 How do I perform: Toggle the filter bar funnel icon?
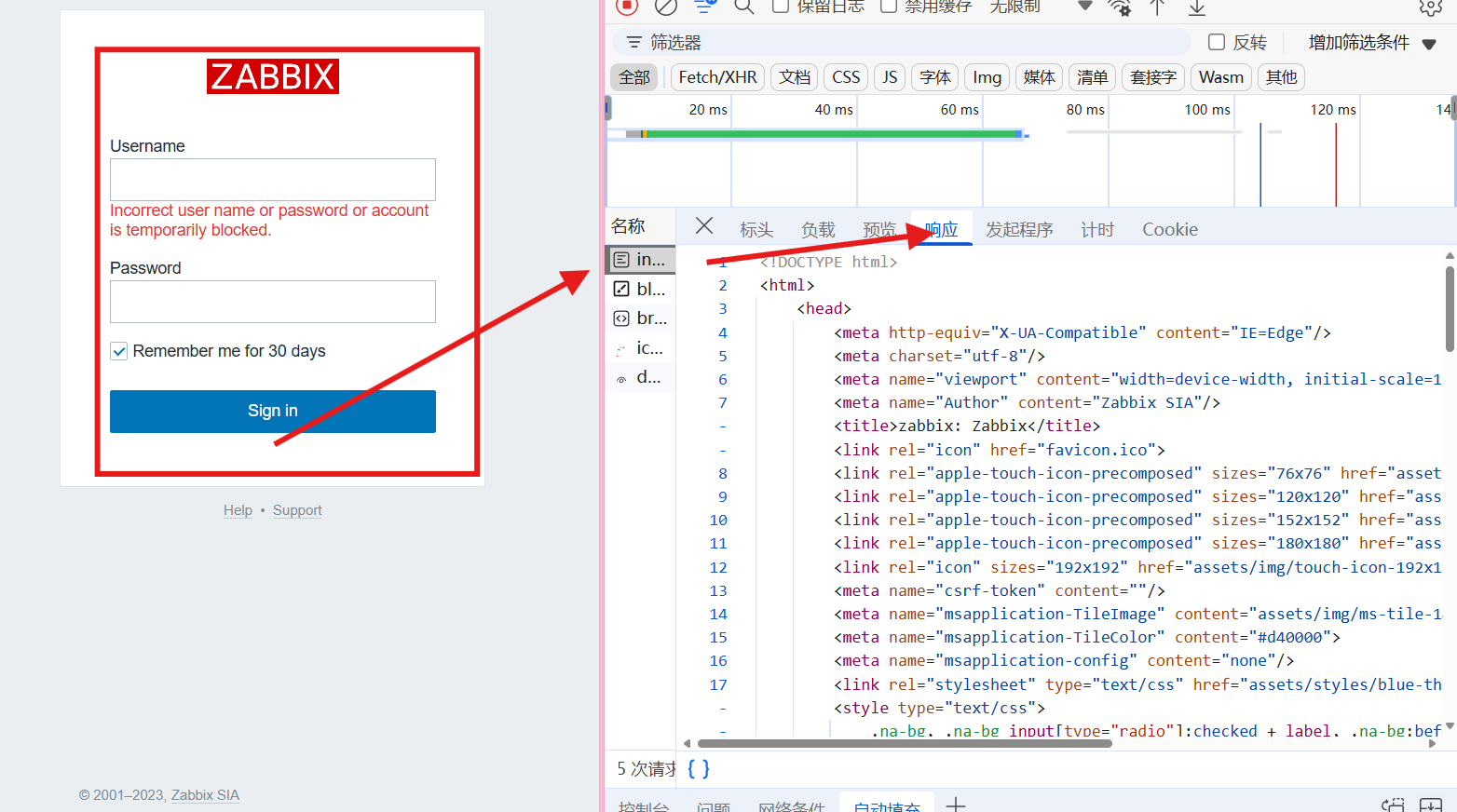point(705,7)
